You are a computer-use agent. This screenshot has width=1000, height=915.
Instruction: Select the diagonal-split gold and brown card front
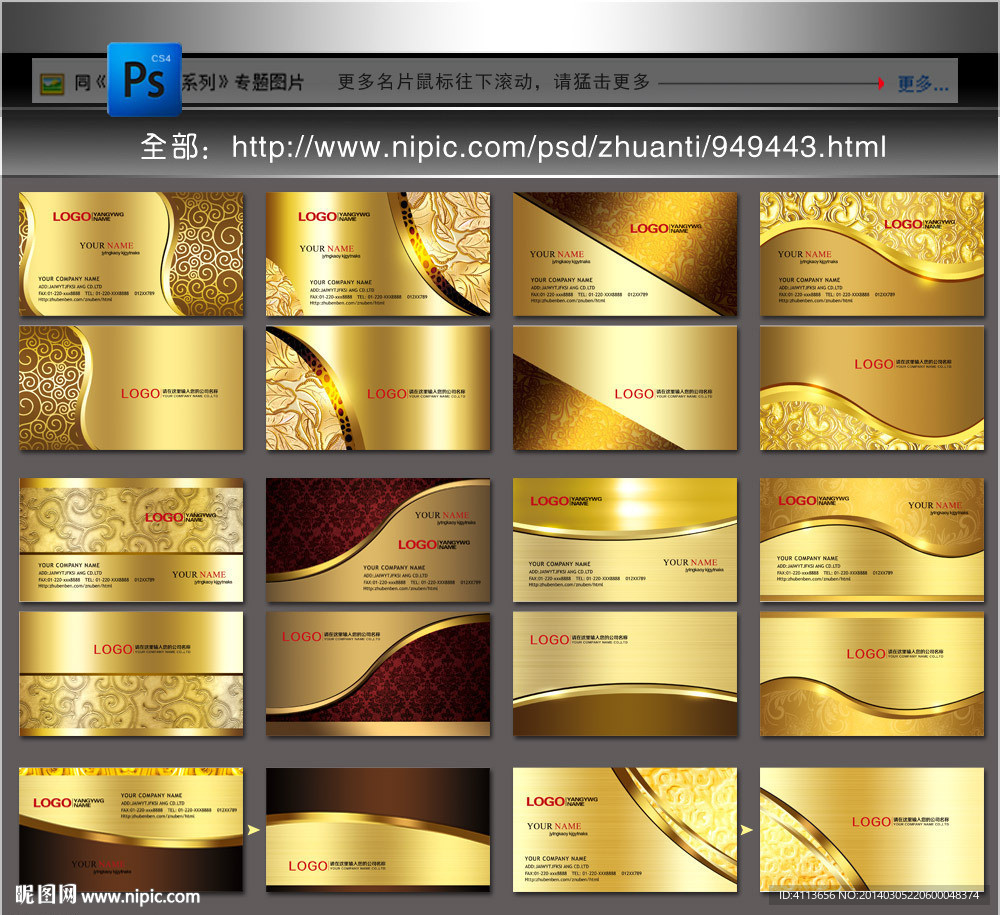point(625,254)
